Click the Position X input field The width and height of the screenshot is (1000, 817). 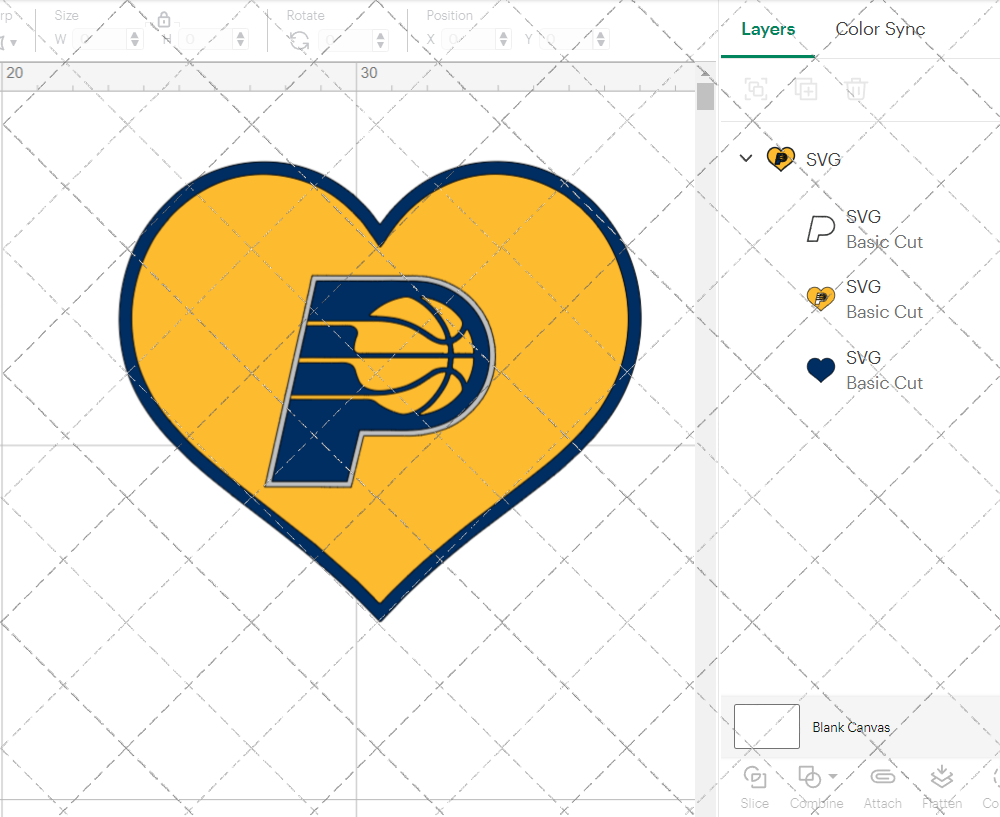pos(469,40)
